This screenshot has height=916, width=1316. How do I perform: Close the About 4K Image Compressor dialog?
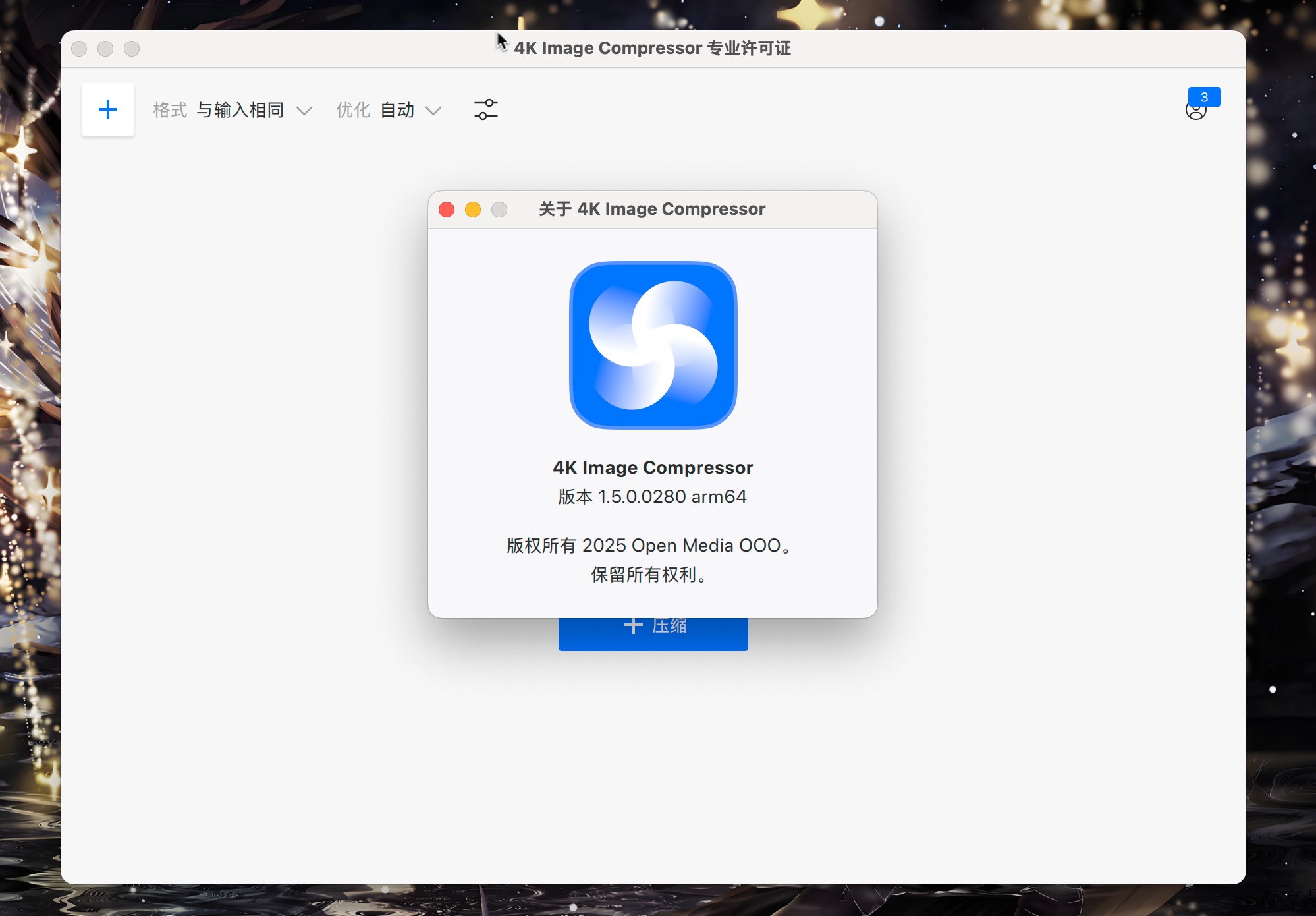(x=447, y=210)
